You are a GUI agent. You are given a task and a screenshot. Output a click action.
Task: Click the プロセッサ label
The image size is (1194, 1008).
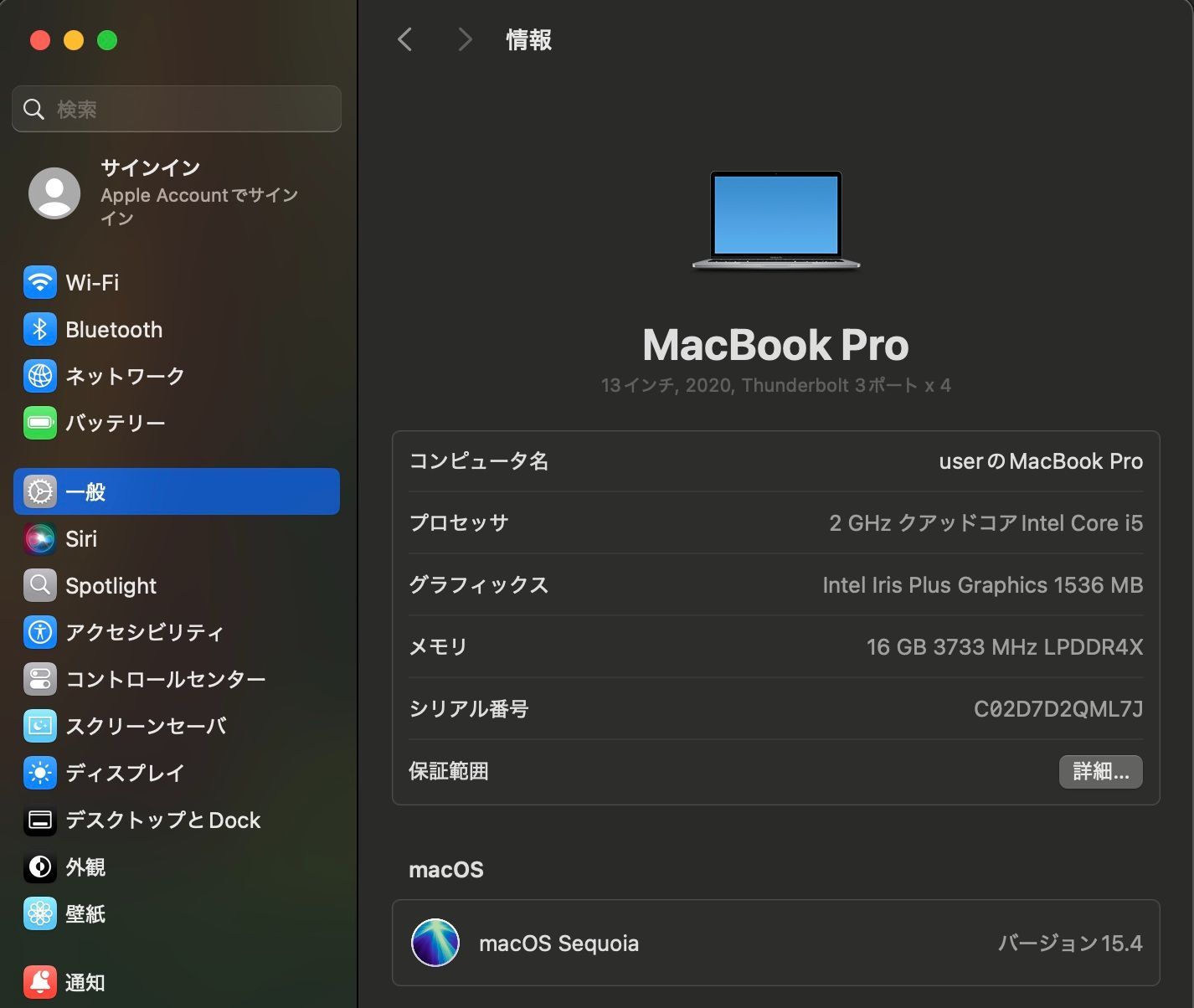pos(458,523)
